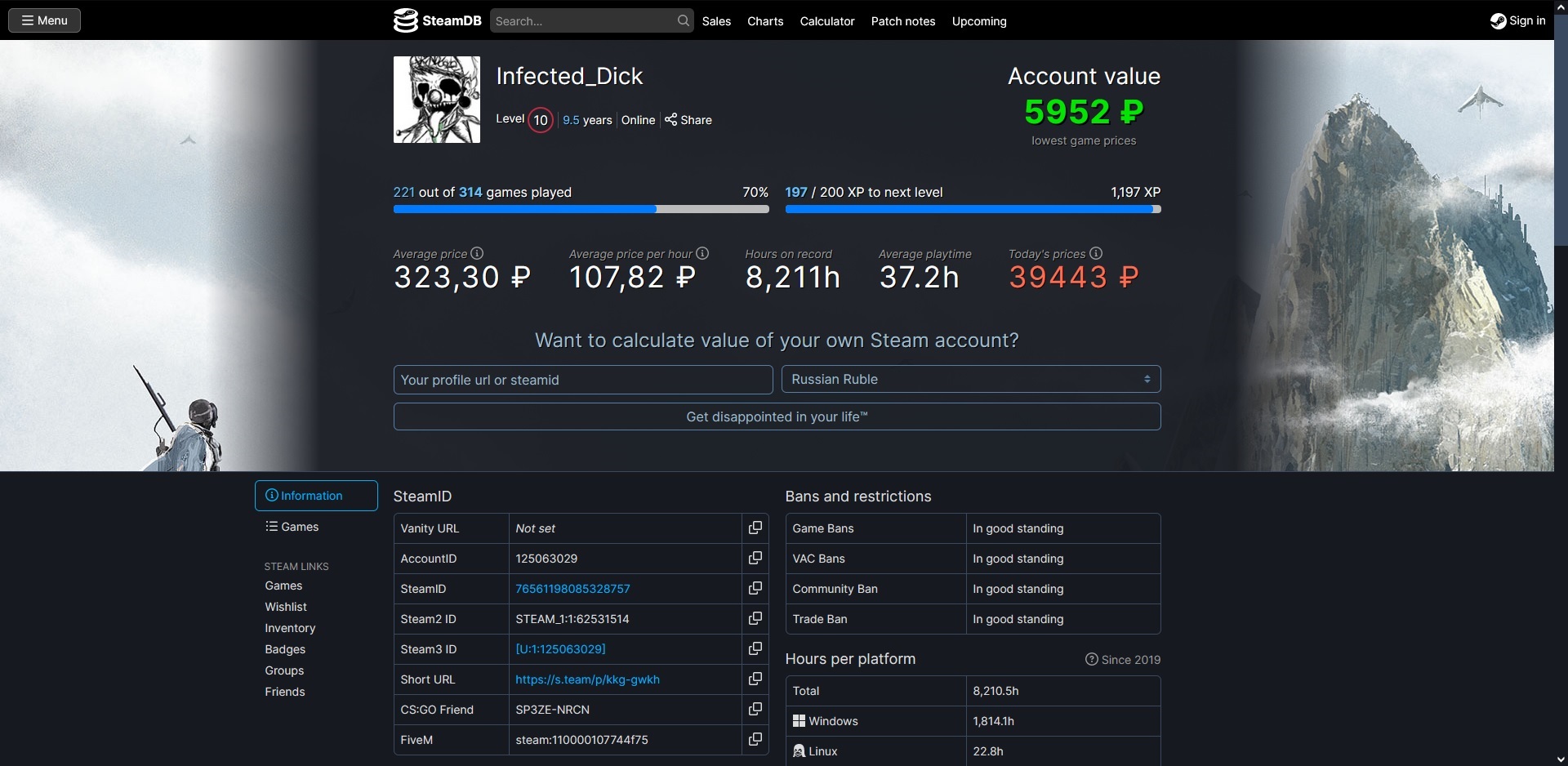The width and height of the screenshot is (1568, 766).
Task: Click the search magnifier icon
Action: (x=683, y=20)
